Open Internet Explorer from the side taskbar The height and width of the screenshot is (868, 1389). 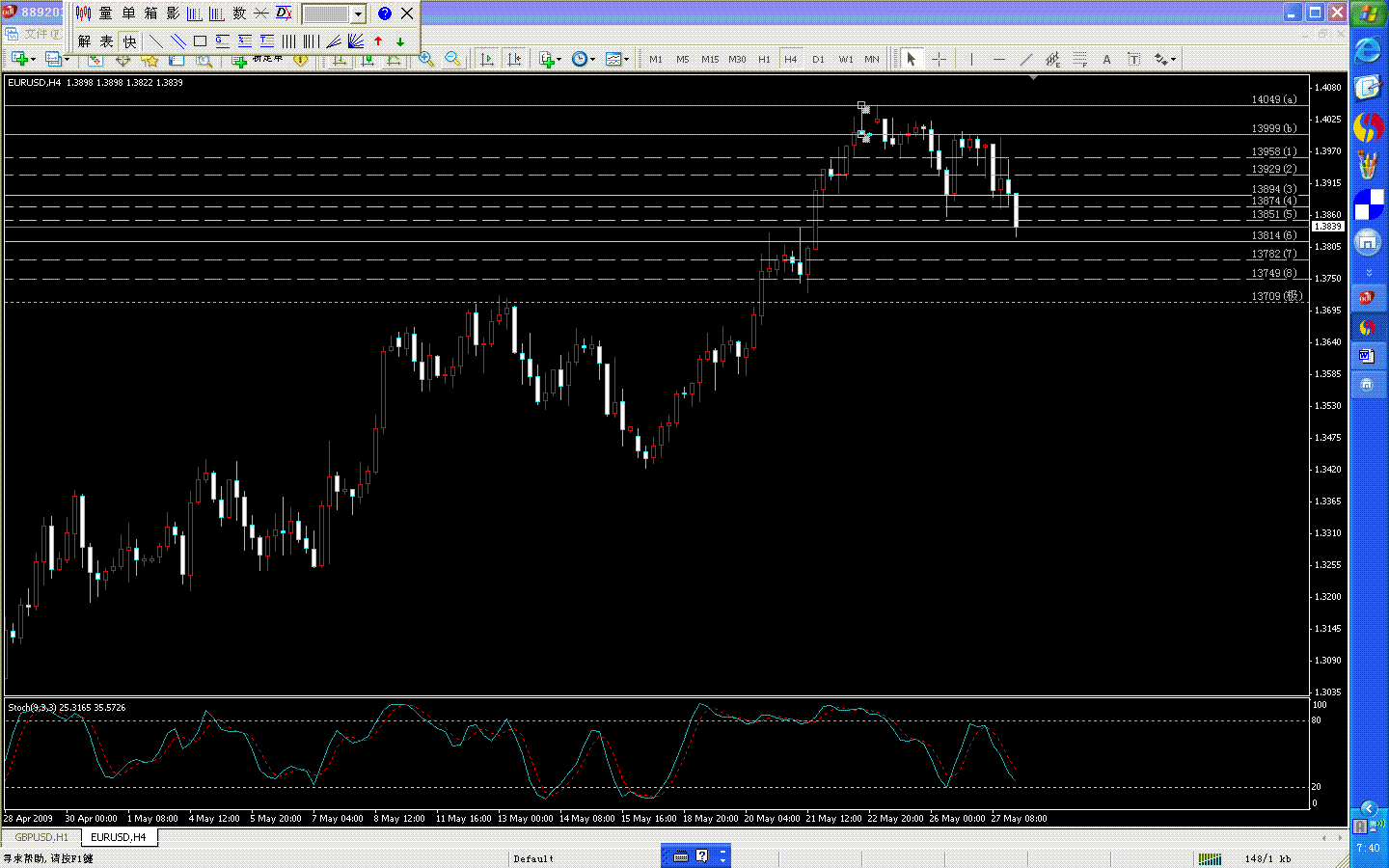point(1368,50)
